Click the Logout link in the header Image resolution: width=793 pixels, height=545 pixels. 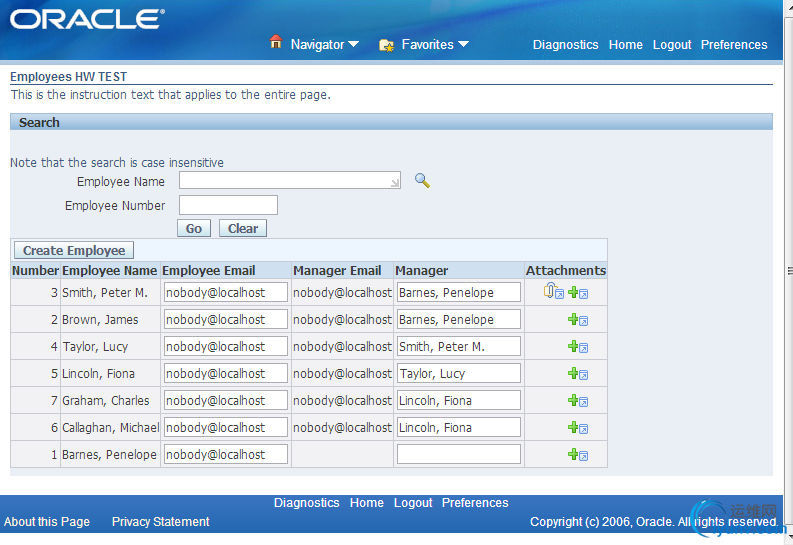[672, 45]
